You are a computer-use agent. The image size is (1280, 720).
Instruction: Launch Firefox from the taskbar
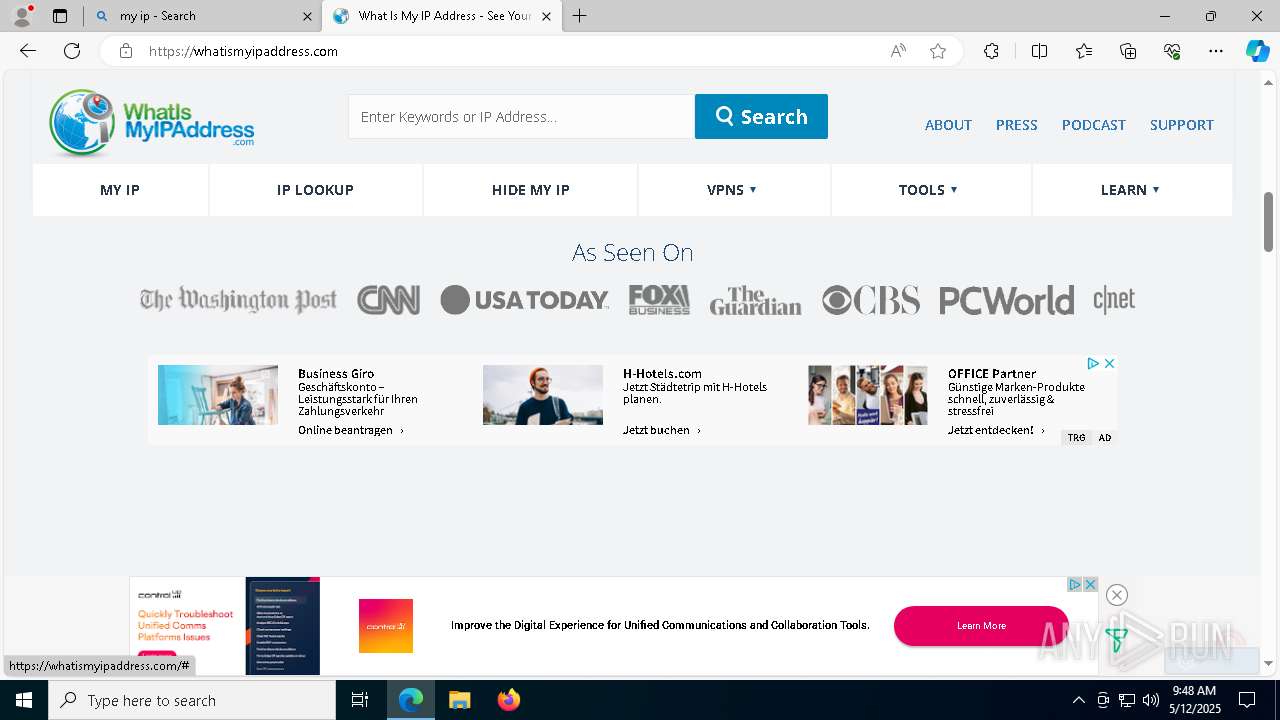tap(508, 700)
